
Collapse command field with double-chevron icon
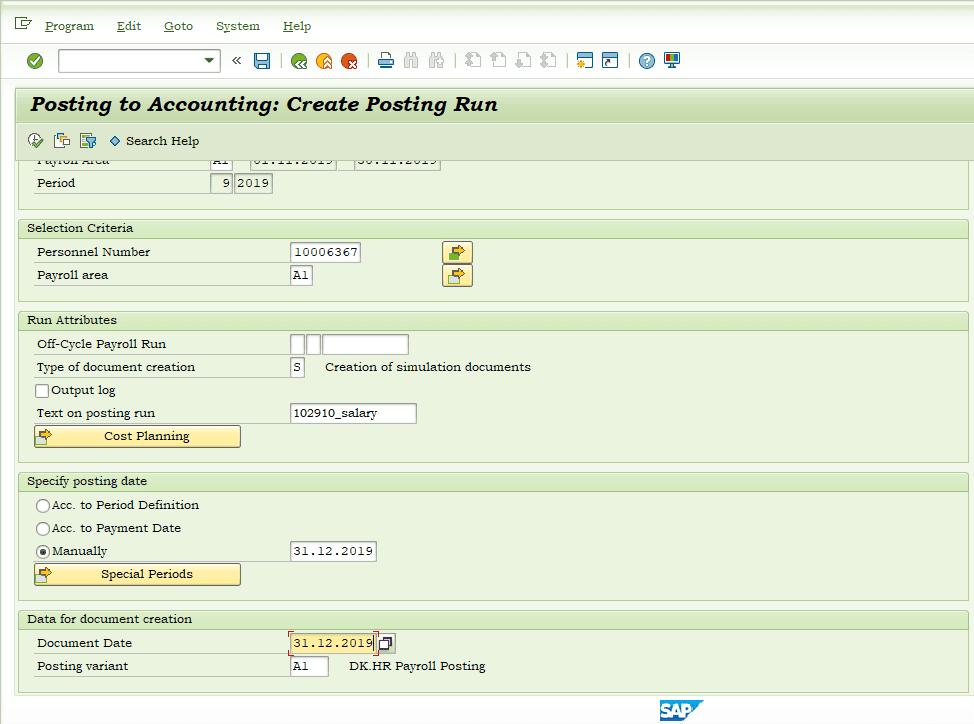point(237,61)
